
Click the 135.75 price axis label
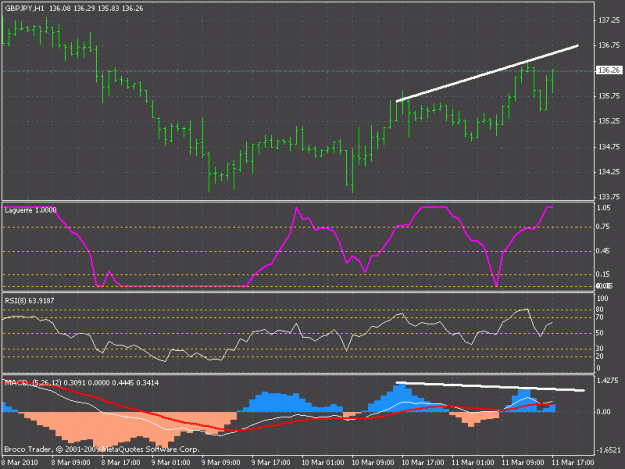[609, 96]
